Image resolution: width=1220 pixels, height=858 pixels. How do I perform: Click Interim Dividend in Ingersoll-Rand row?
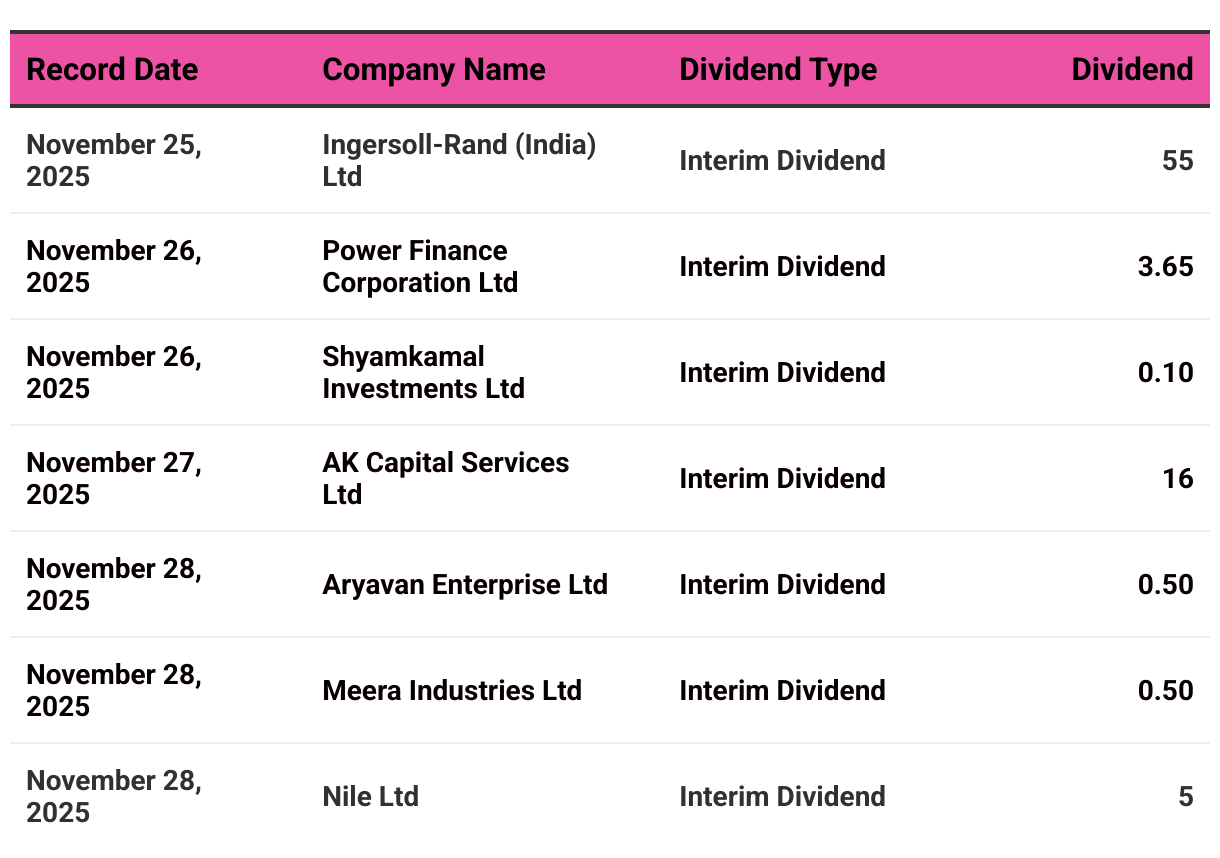pos(782,160)
